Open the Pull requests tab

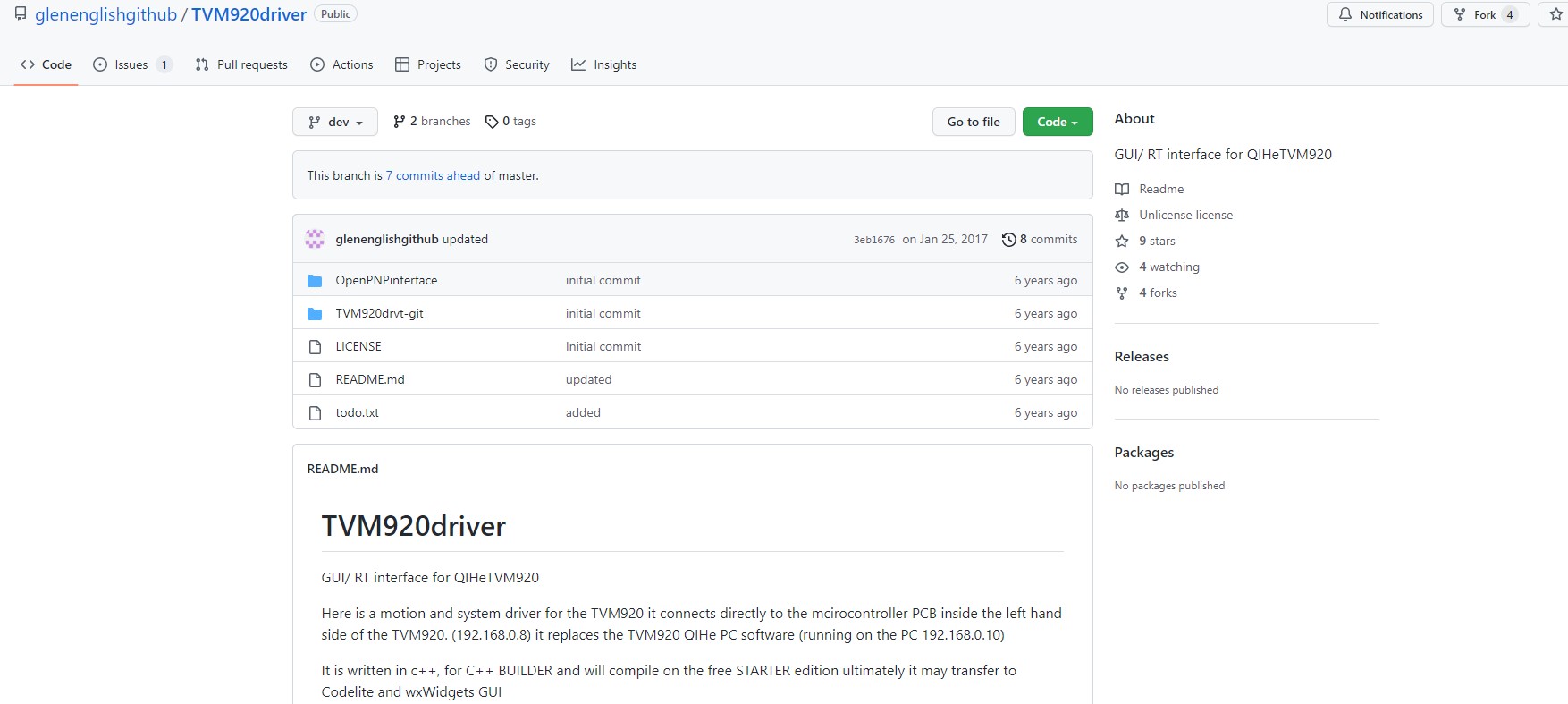(x=241, y=64)
